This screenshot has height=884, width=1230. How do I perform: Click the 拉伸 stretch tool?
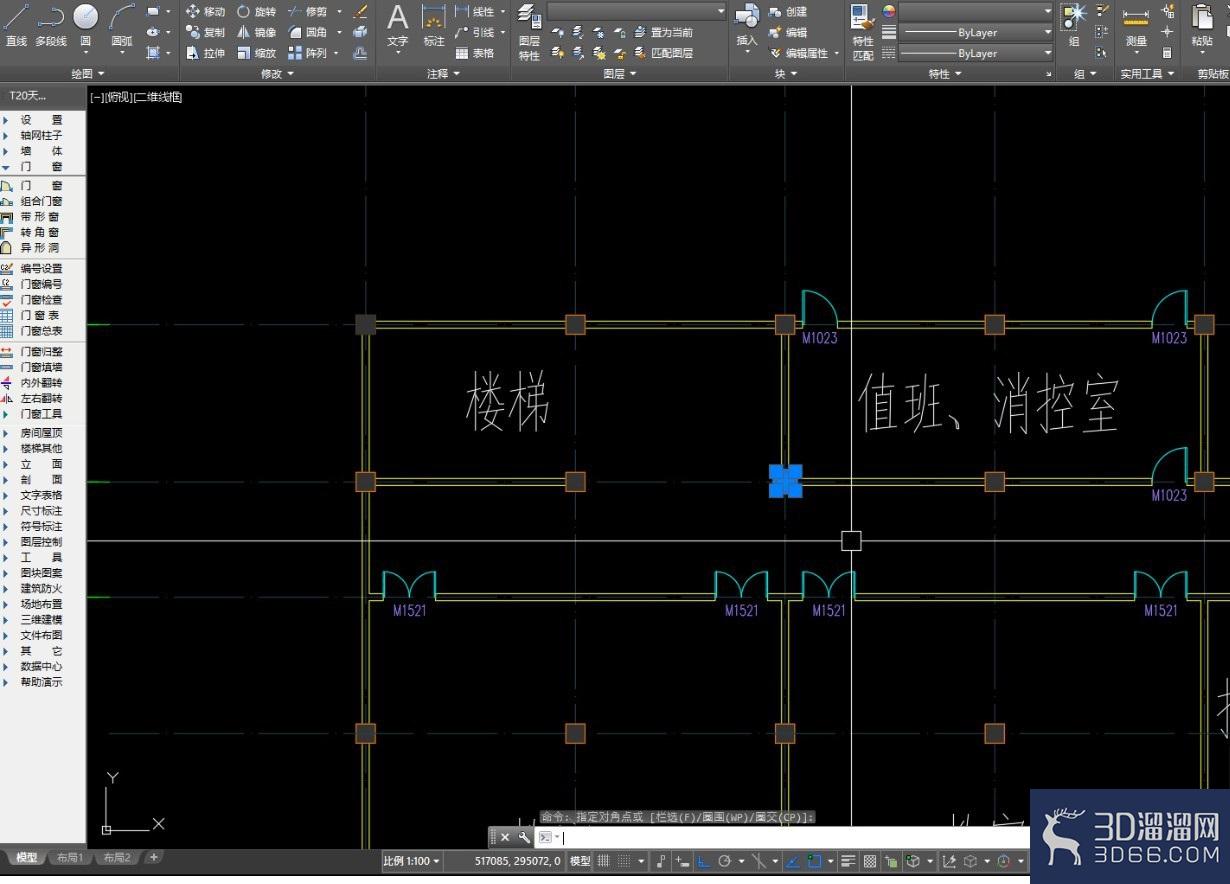coord(205,53)
